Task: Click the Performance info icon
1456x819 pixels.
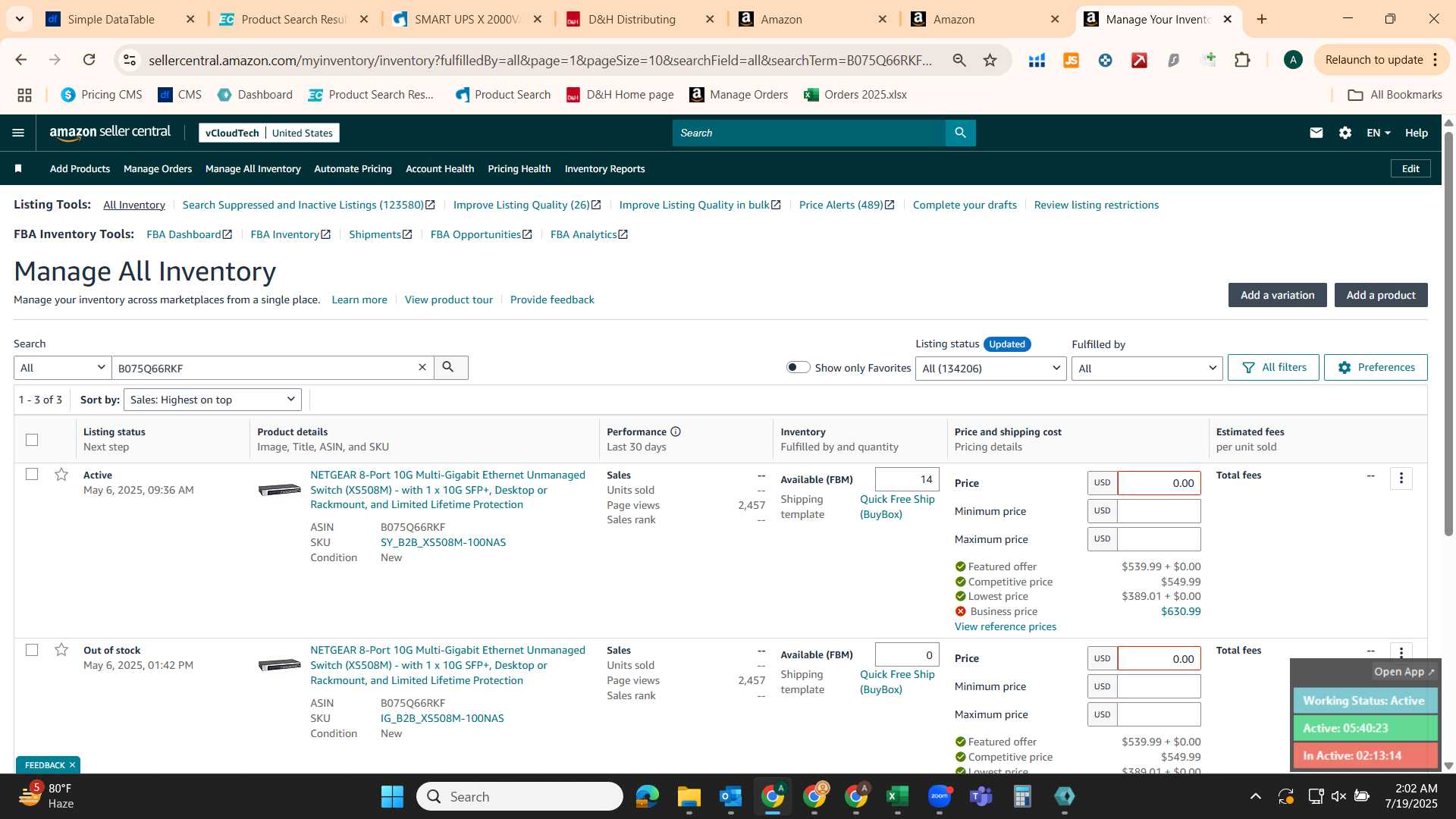Action: tap(676, 431)
